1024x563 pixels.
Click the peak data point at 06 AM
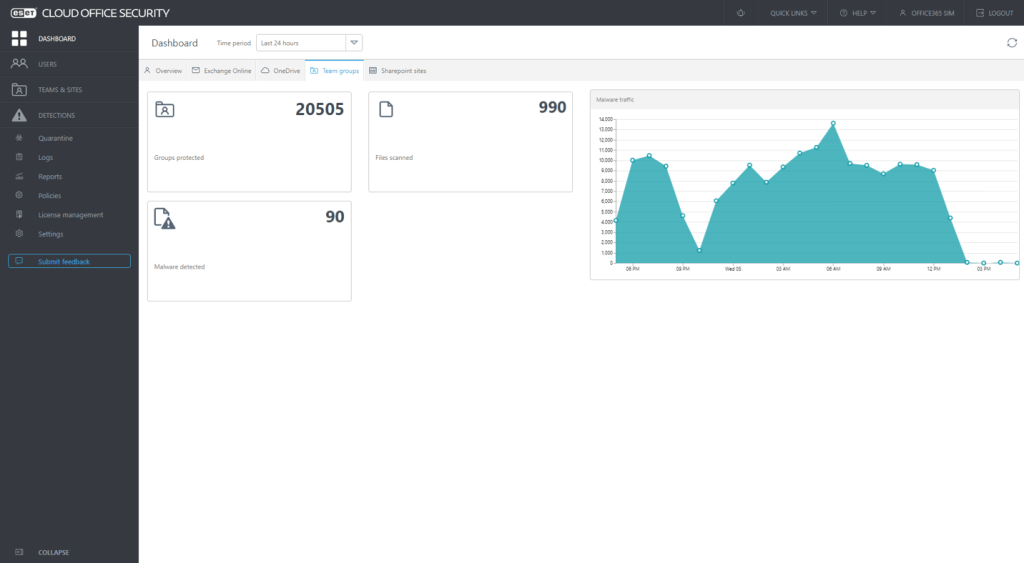(x=833, y=124)
